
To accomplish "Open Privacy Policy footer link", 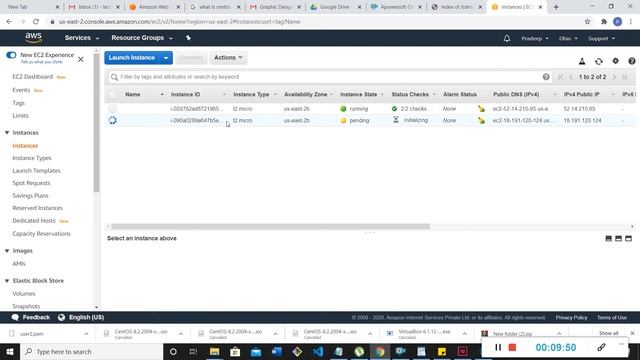I will (571, 318).
